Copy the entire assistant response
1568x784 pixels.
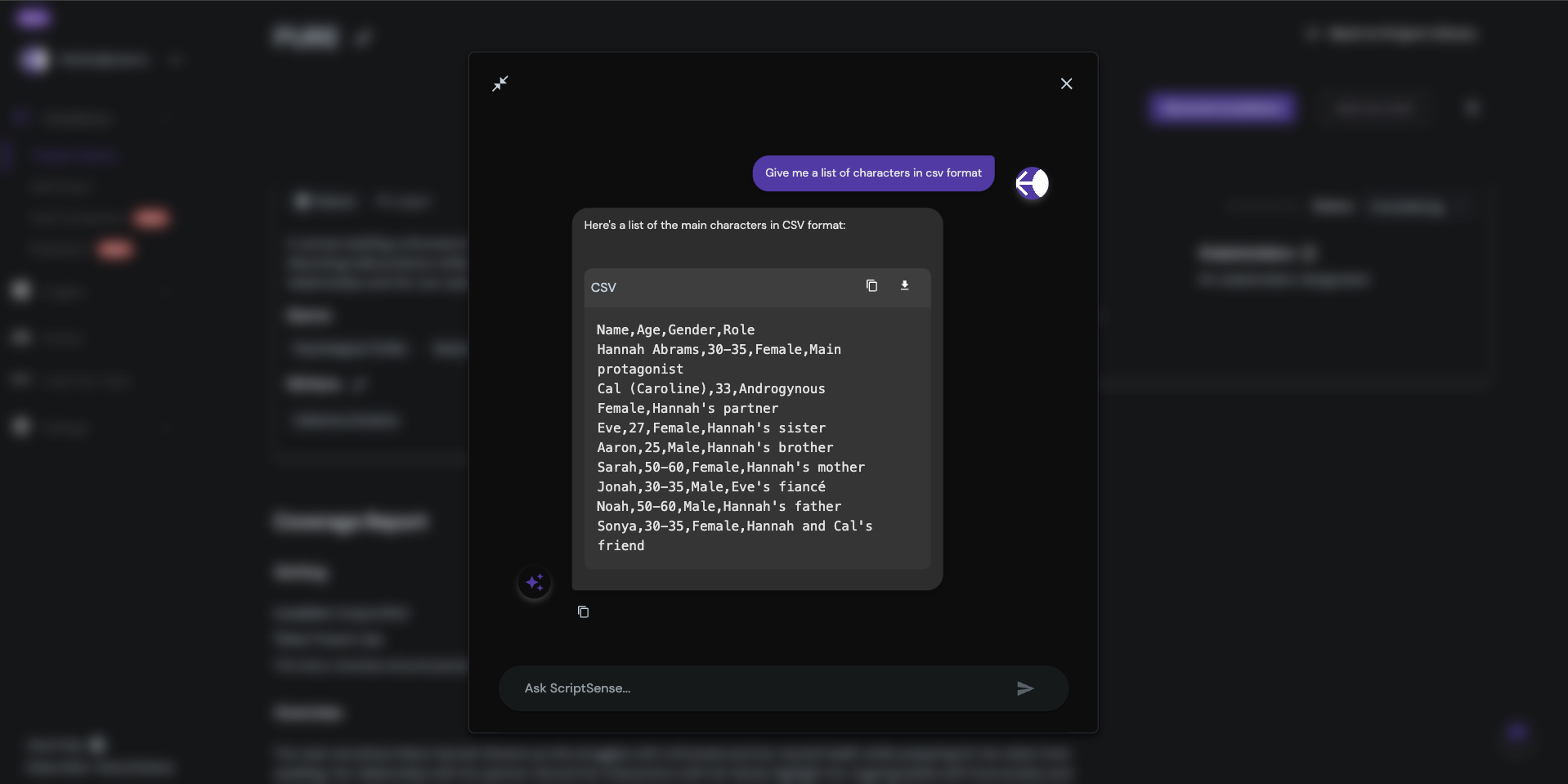(583, 612)
